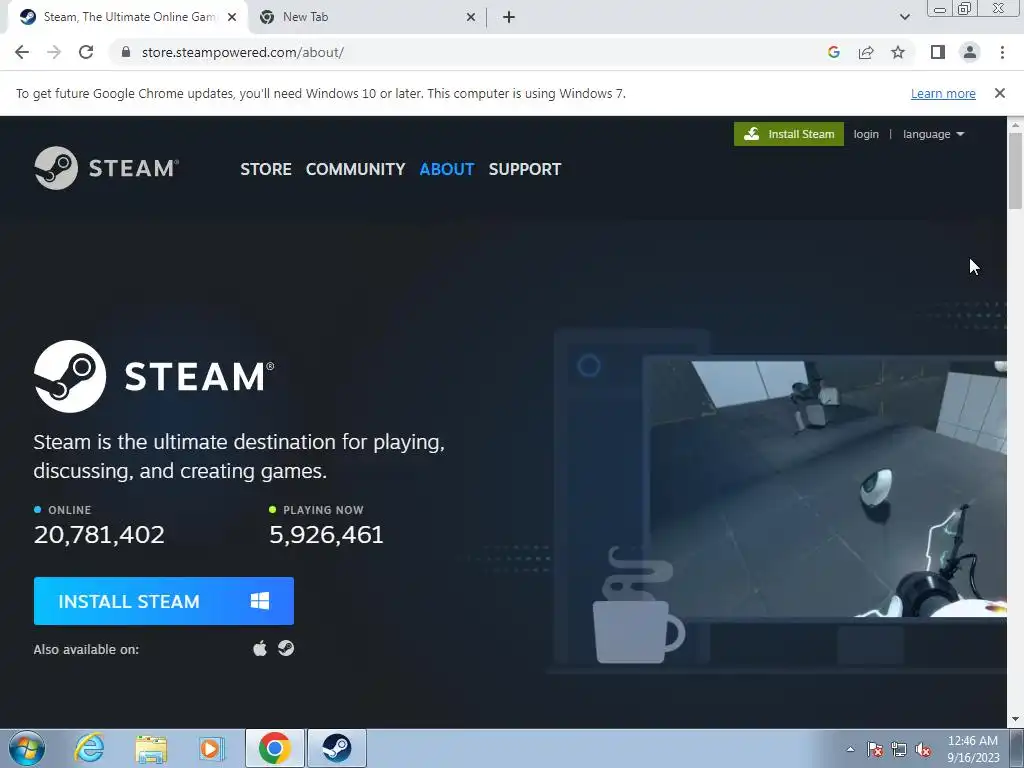Screen dimensions: 1024x768
Task: Toggle the browser side panel icon
Action: (x=938, y=52)
